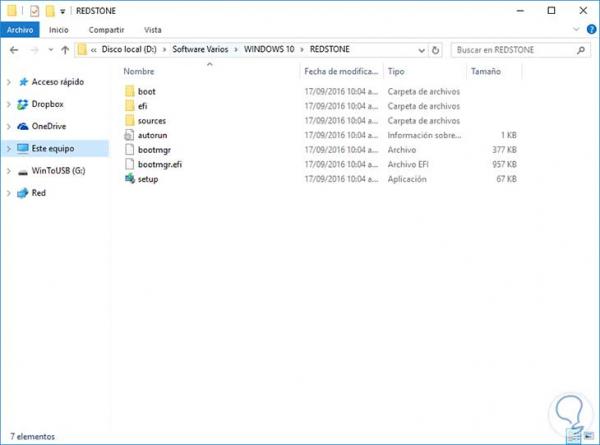Click the Acceso rápido star icon
The height and width of the screenshot is (445, 600).
point(24,82)
